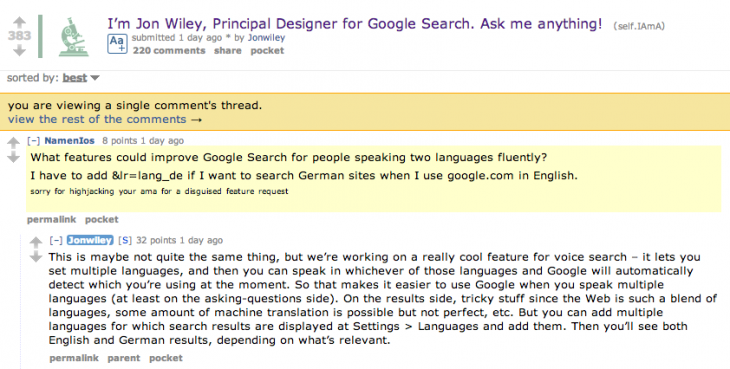
Task: Downvote the Jon Wiley AMA post
Action: (19, 51)
